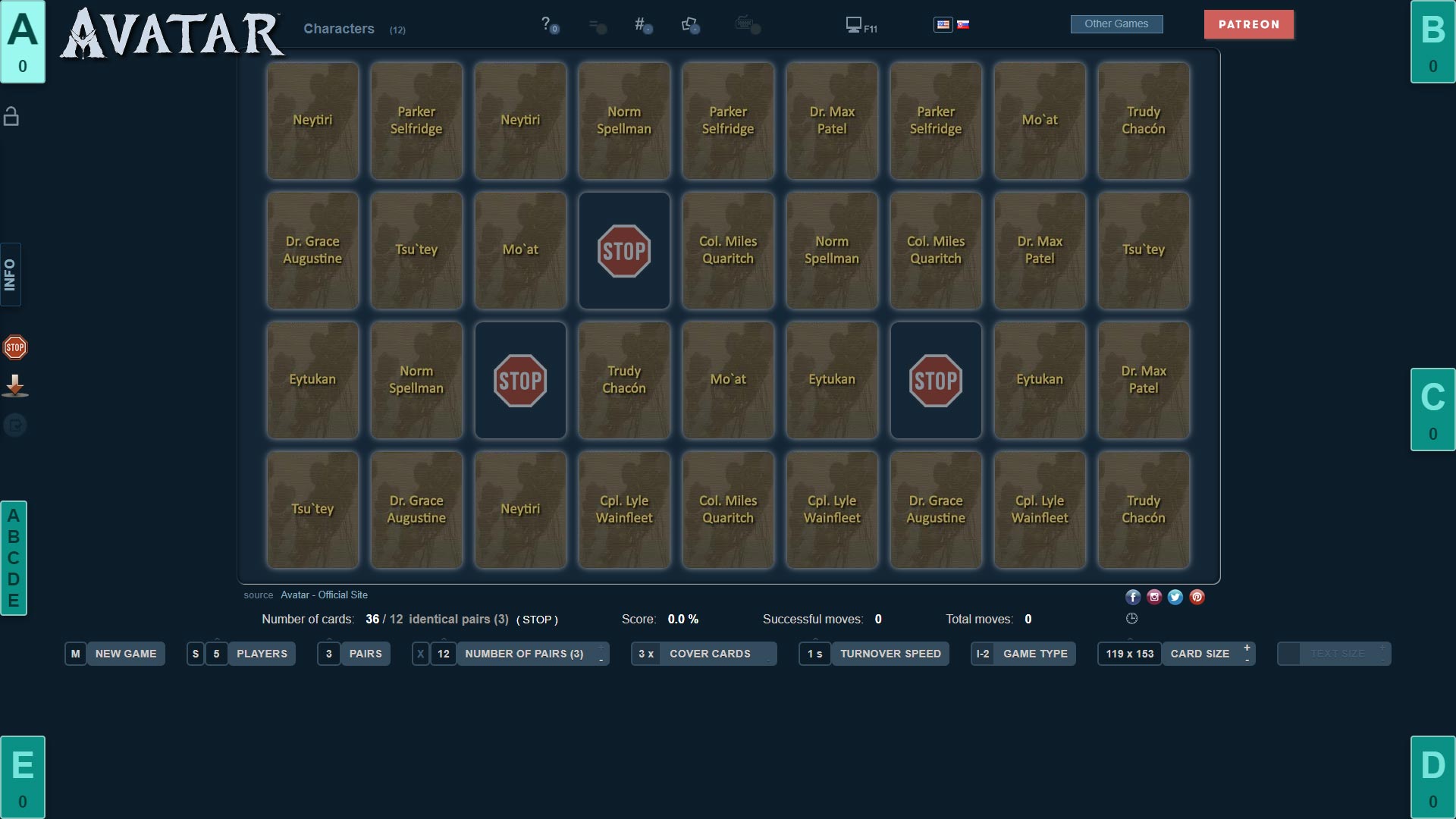The width and height of the screenshot is (1456, 819).
Task: Click the download arrow icon in left sidebar
Action: [15, 386]
